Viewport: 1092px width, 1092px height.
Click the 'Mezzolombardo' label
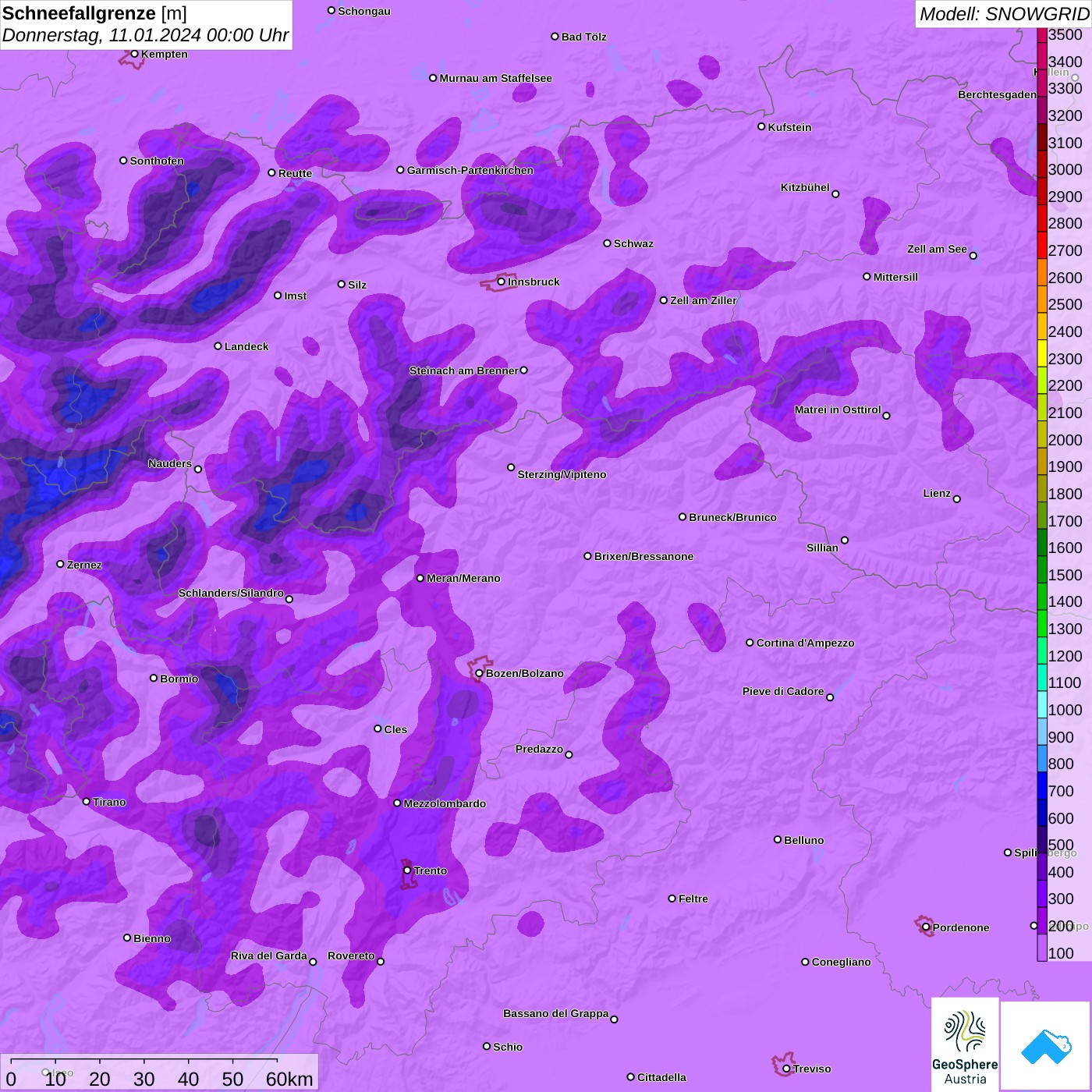tap(445, 803)
